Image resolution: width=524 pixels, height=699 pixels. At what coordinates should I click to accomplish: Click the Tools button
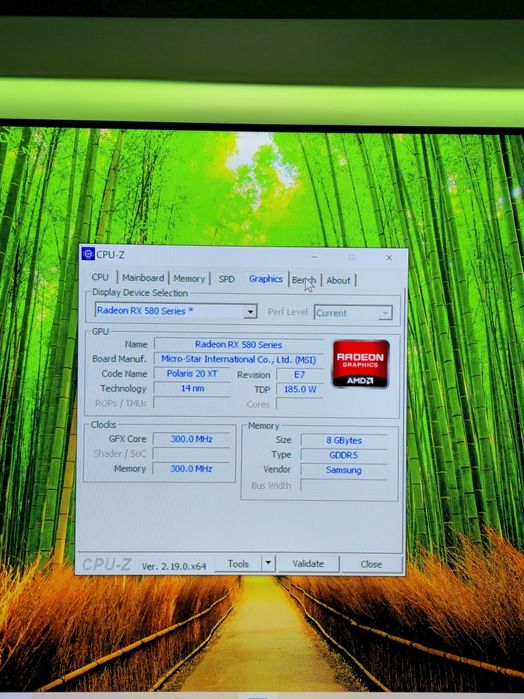click(x=238, y=564)
